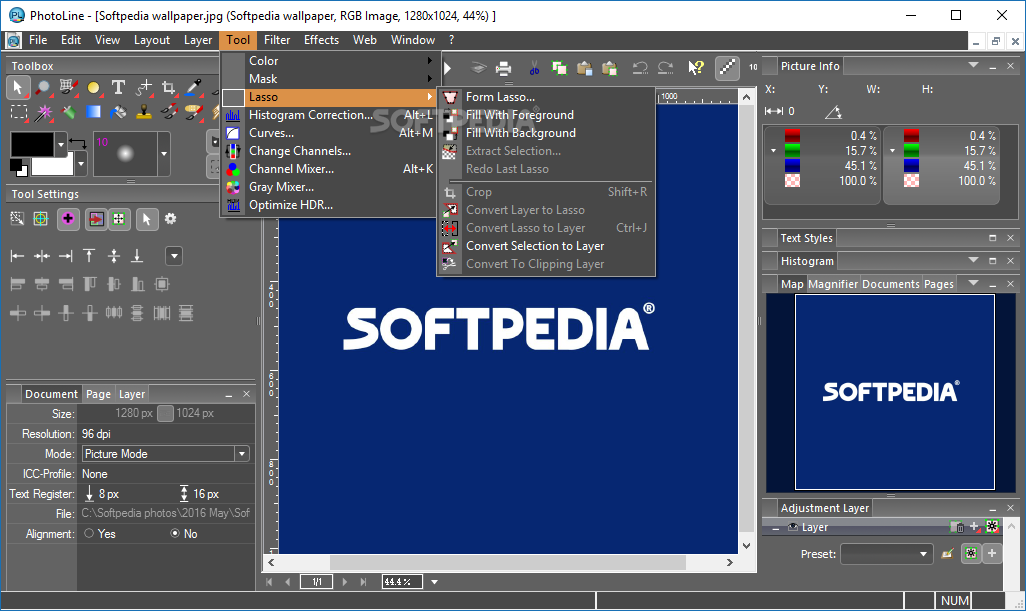Pick the Stamp clone tool
The image size is (1026, 611).
(143, 113)
